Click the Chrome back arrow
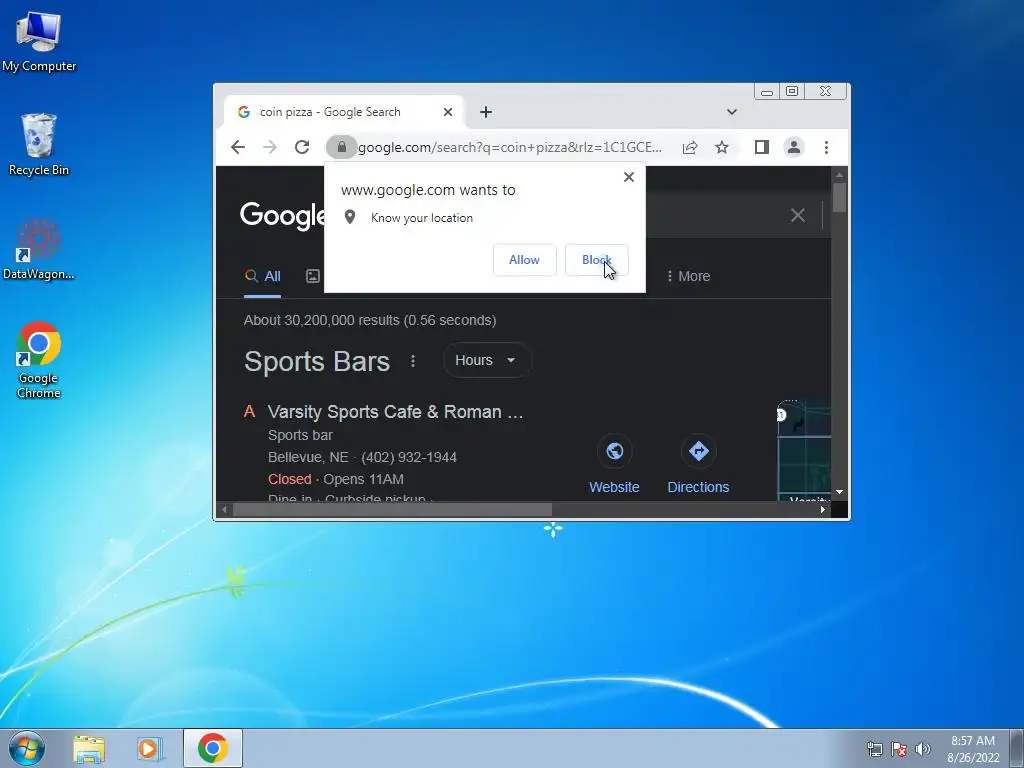This screenshot has height=768, width=1024. pos(238,147)
